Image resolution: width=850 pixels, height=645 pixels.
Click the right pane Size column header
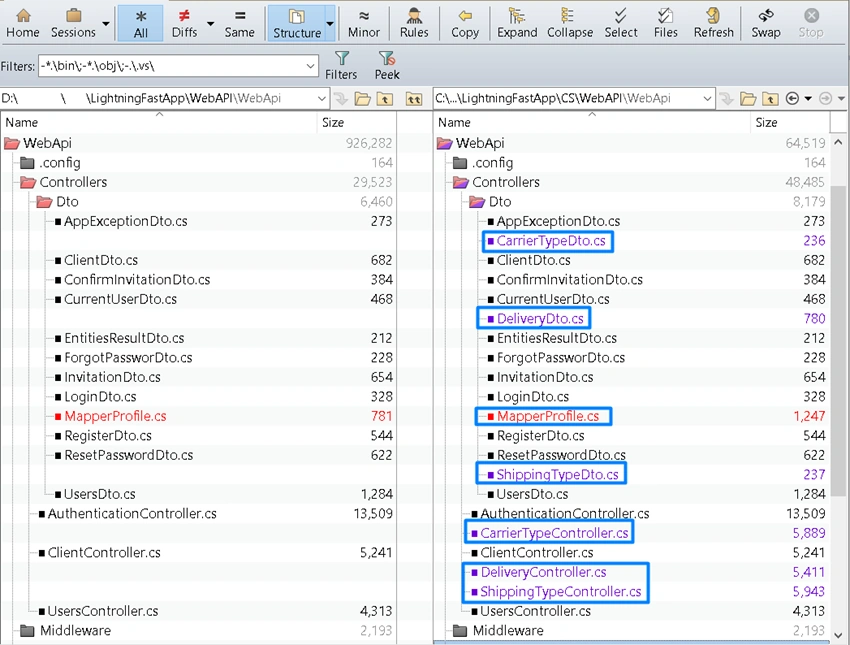coord(790,122)
